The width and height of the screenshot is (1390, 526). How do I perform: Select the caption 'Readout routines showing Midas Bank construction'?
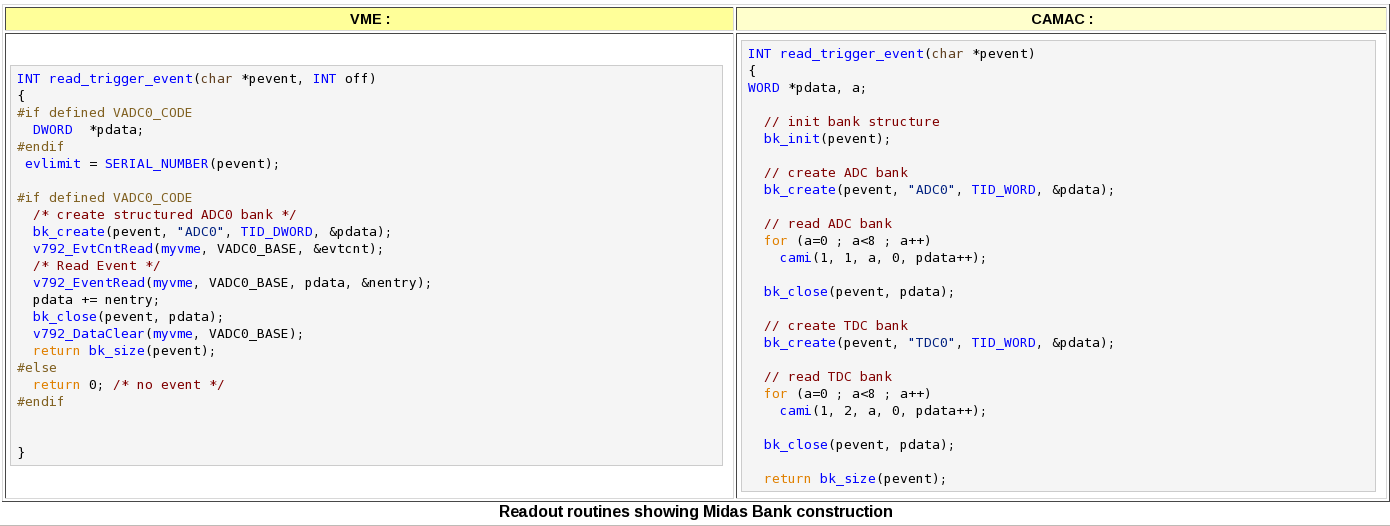[695, 512]
